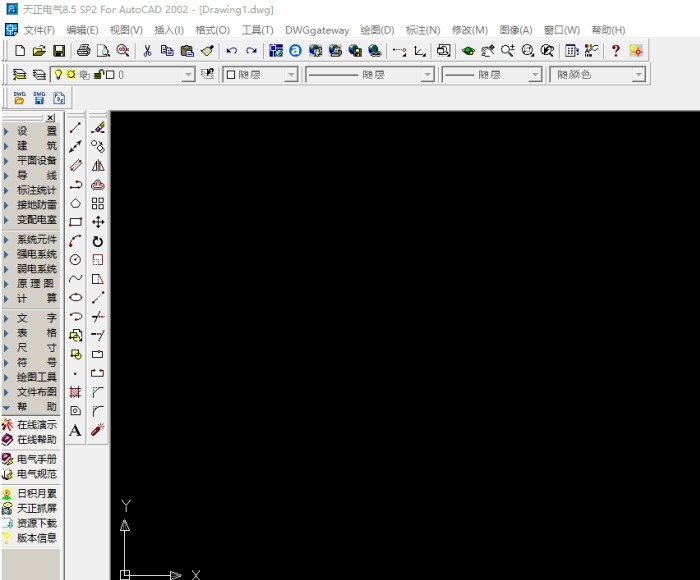Select the Move modify tool
The image size is (700, 580).
pyautogui.click(x=98, y=222)
